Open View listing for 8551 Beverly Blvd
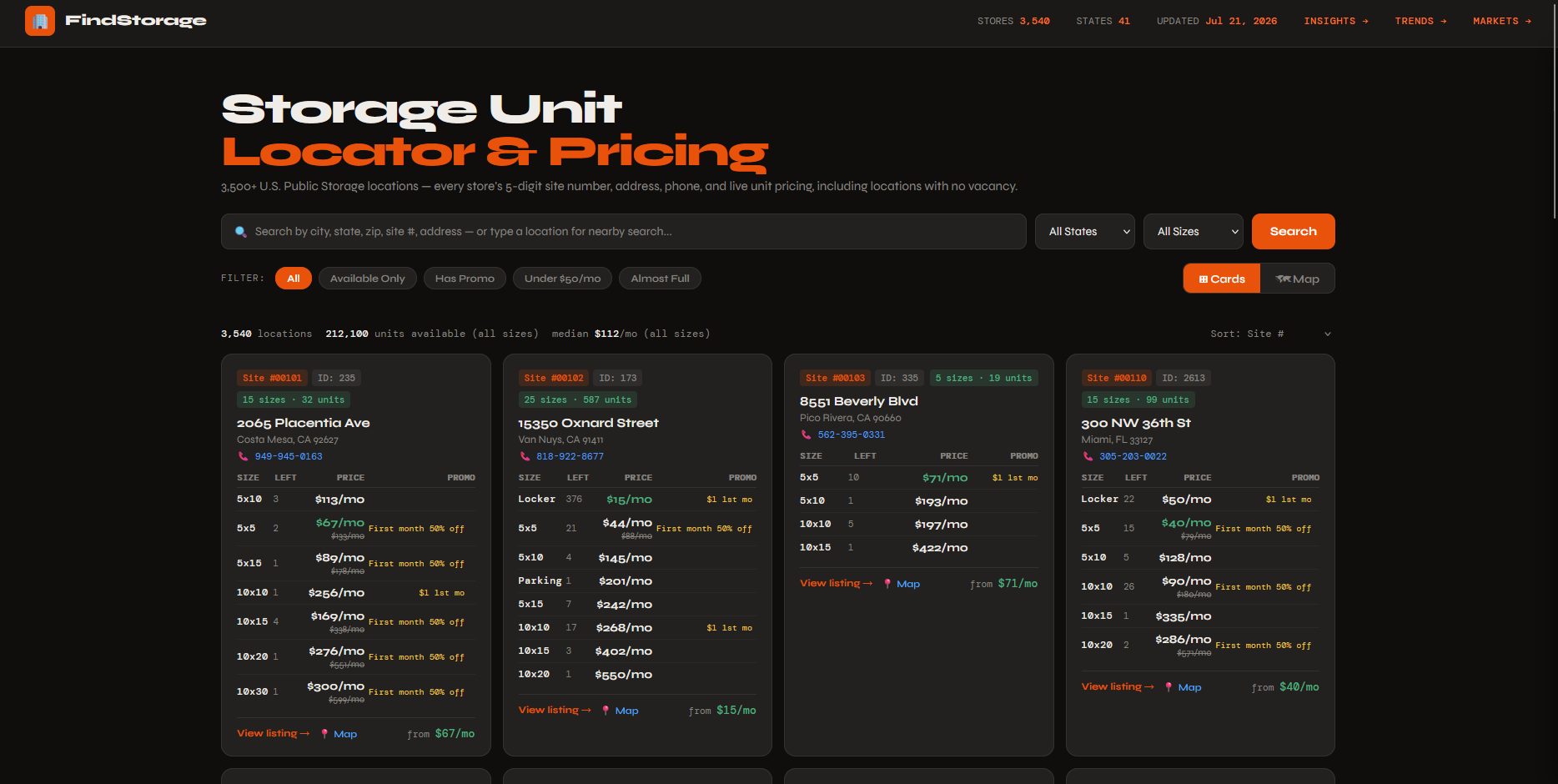 [x=837, y=583]
